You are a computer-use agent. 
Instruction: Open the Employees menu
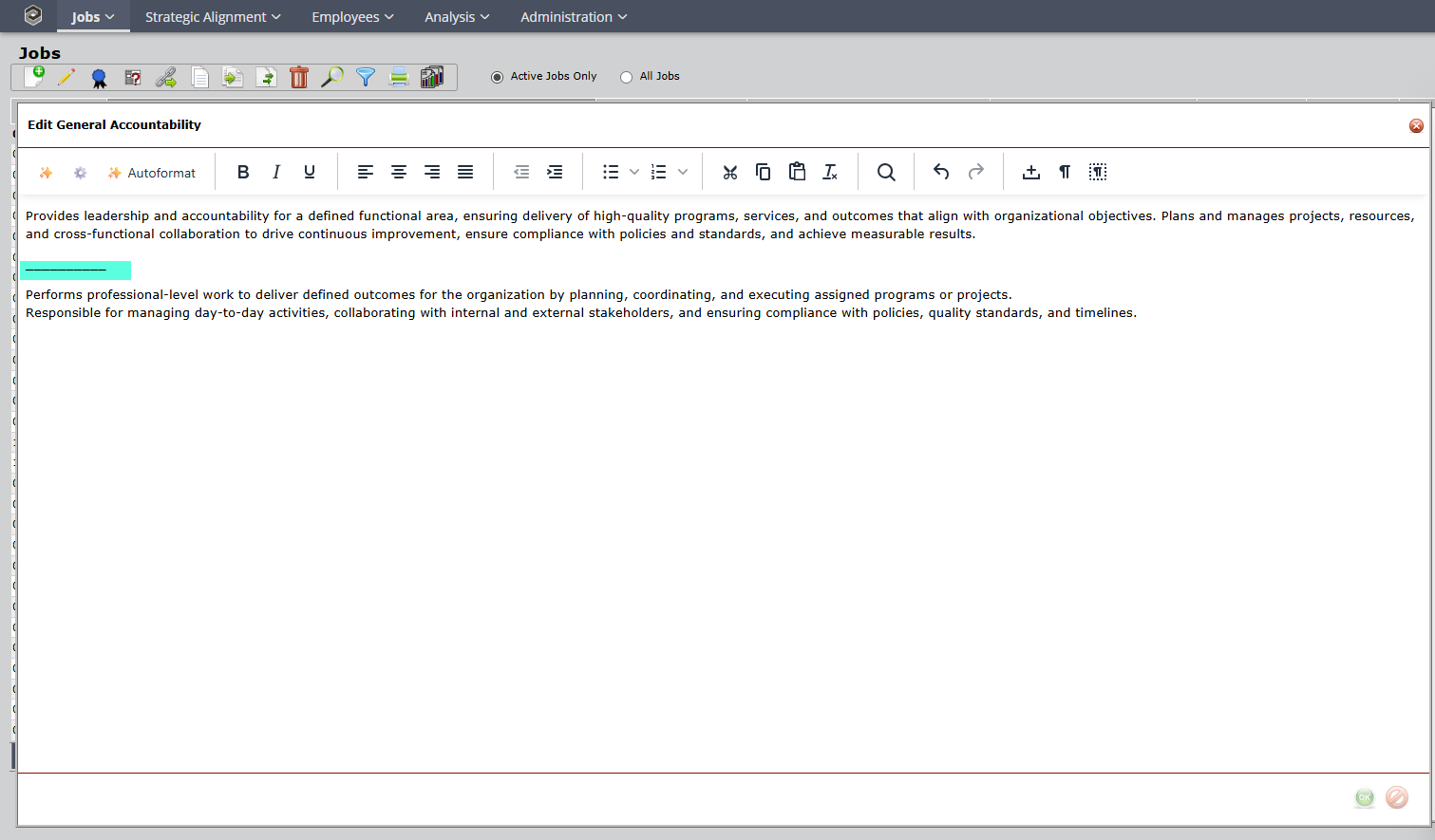[352, 17]
